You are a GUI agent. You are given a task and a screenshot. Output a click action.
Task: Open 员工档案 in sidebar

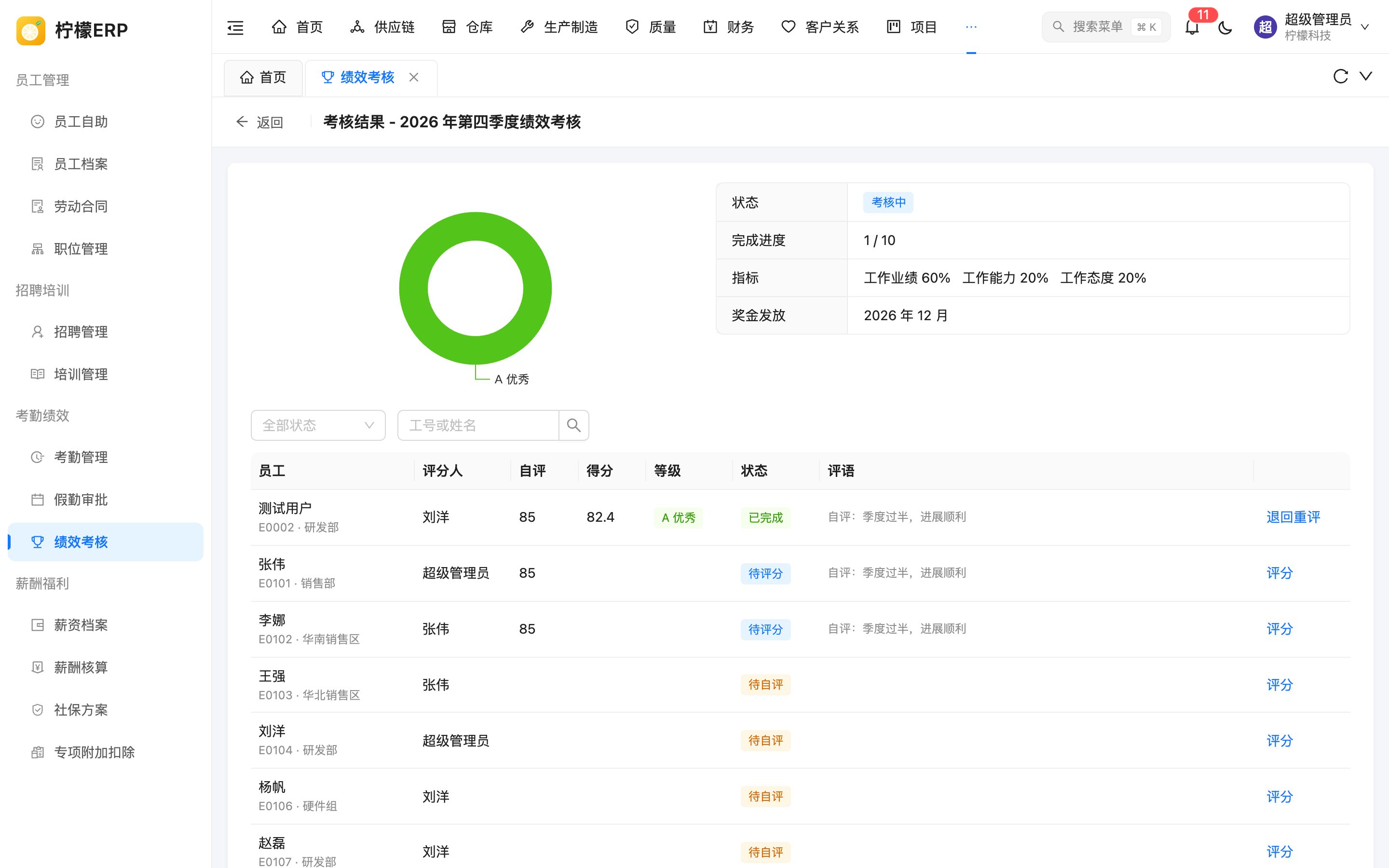106,164
